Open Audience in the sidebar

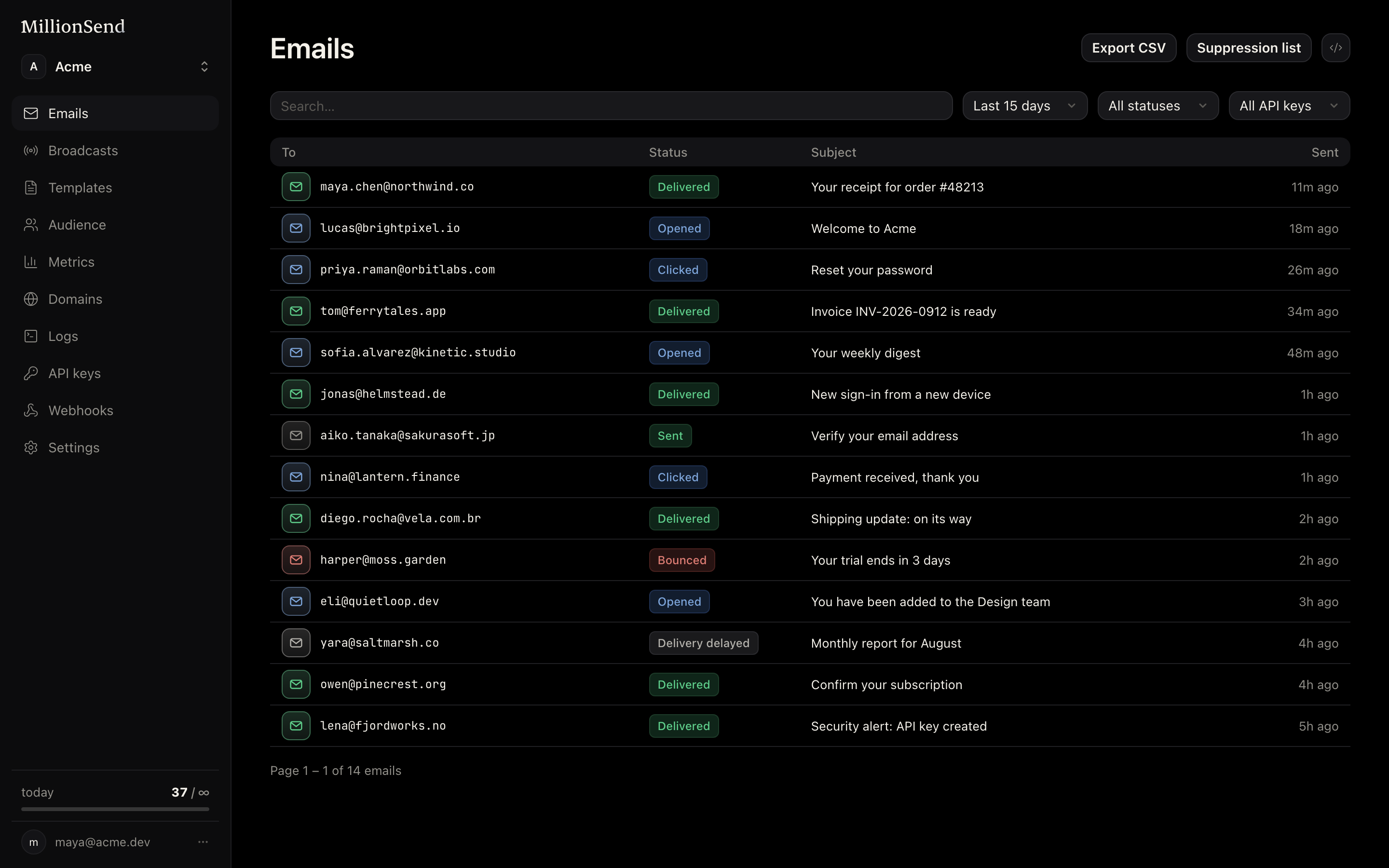(x=115, y=224)
